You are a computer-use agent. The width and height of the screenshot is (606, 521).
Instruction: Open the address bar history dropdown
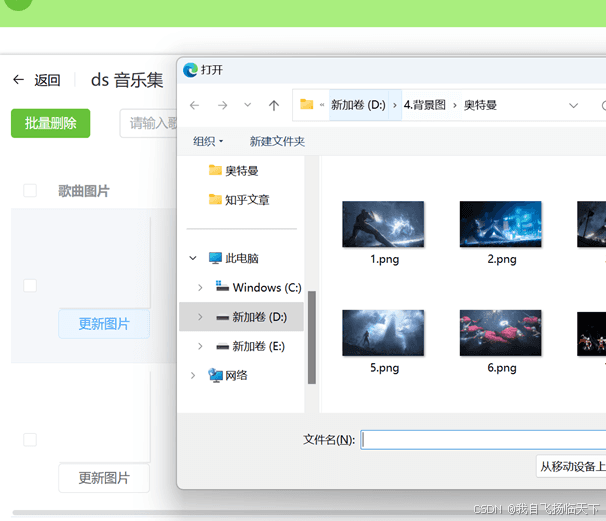click(x=574, y=105)
